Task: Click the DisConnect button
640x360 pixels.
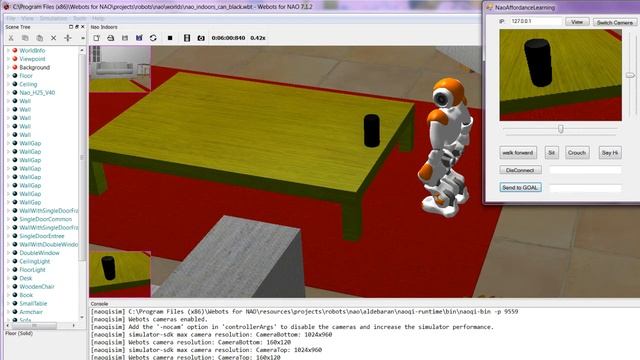Action: tap(520, 170)
